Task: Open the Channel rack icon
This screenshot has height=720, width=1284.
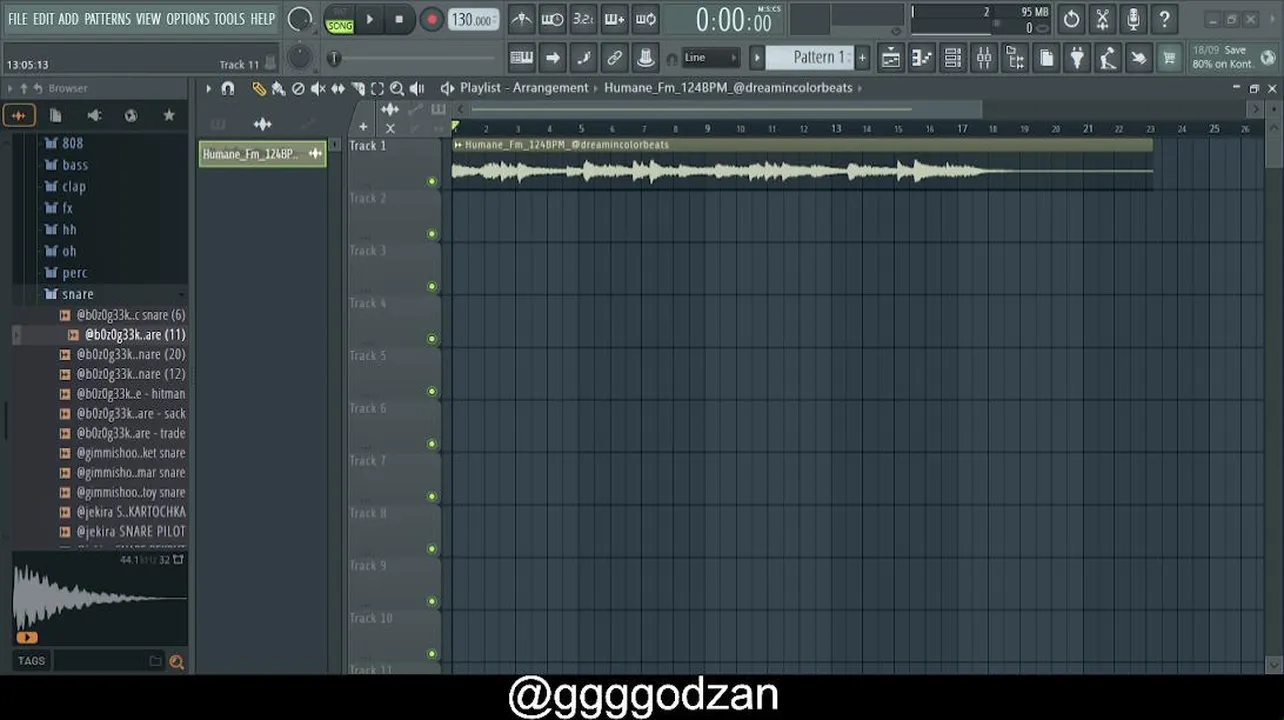Action: (952, 58)
